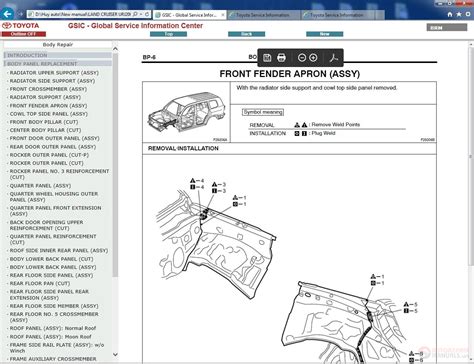Click the browser forward arrow button
Image resolution: width=474 pixels, height=364 pixels.
pos(20,14)
